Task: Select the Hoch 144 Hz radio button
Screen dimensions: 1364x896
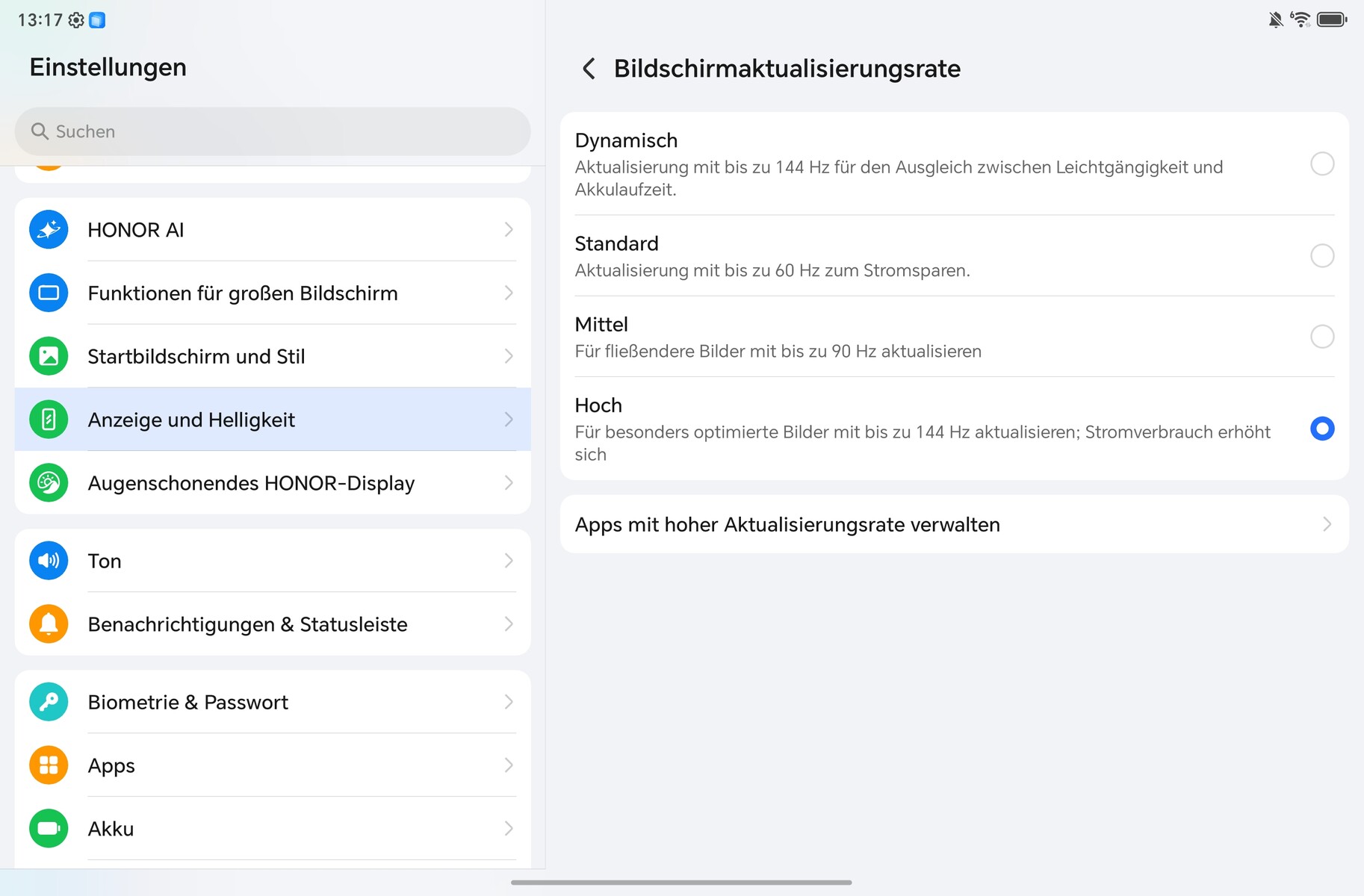Action: coord(1321,429)
